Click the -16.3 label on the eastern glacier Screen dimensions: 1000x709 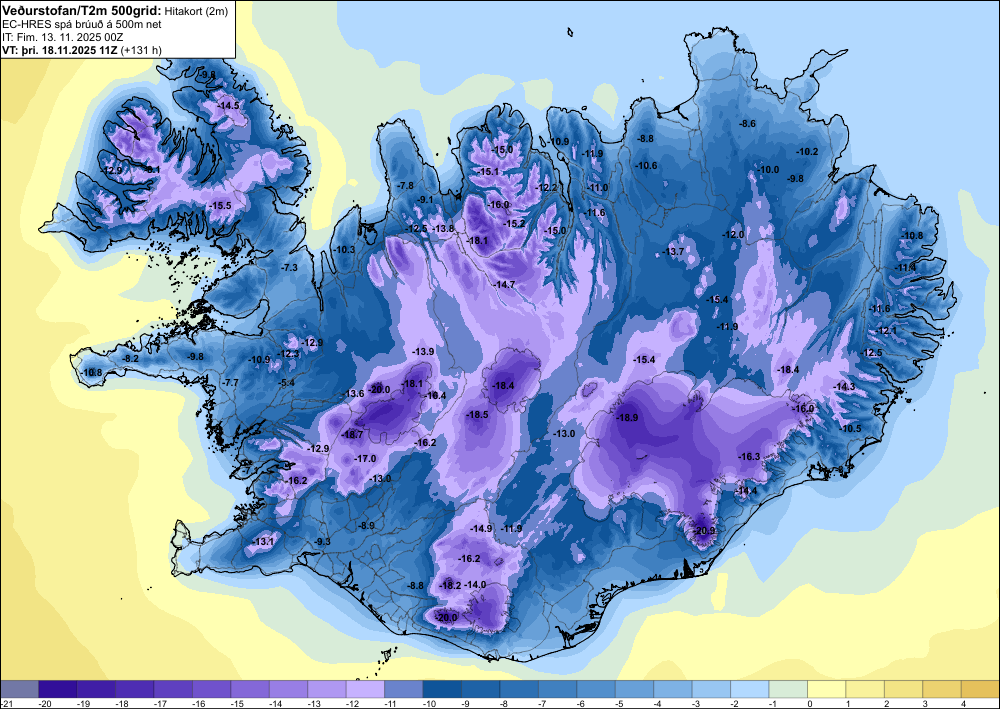pyautogui.click(x=749, y=457)
